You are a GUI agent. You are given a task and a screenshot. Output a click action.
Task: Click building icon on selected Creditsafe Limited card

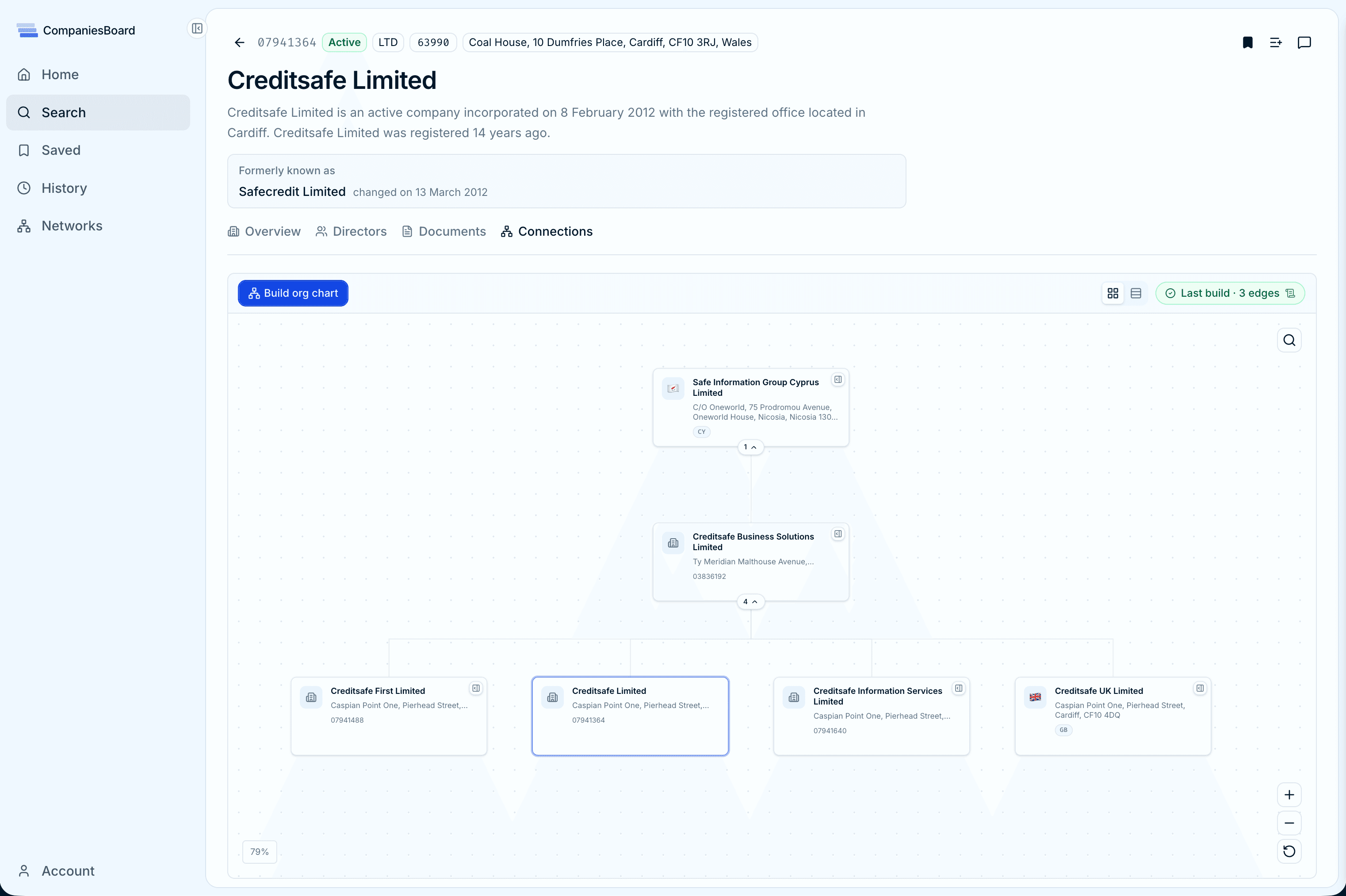[x=552, y=697]
